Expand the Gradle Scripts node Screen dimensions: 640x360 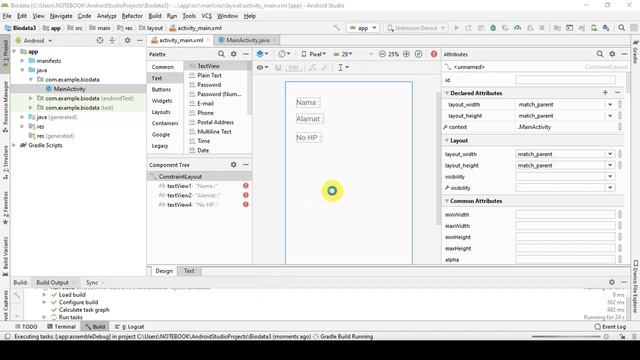click(x=14, y=145)
